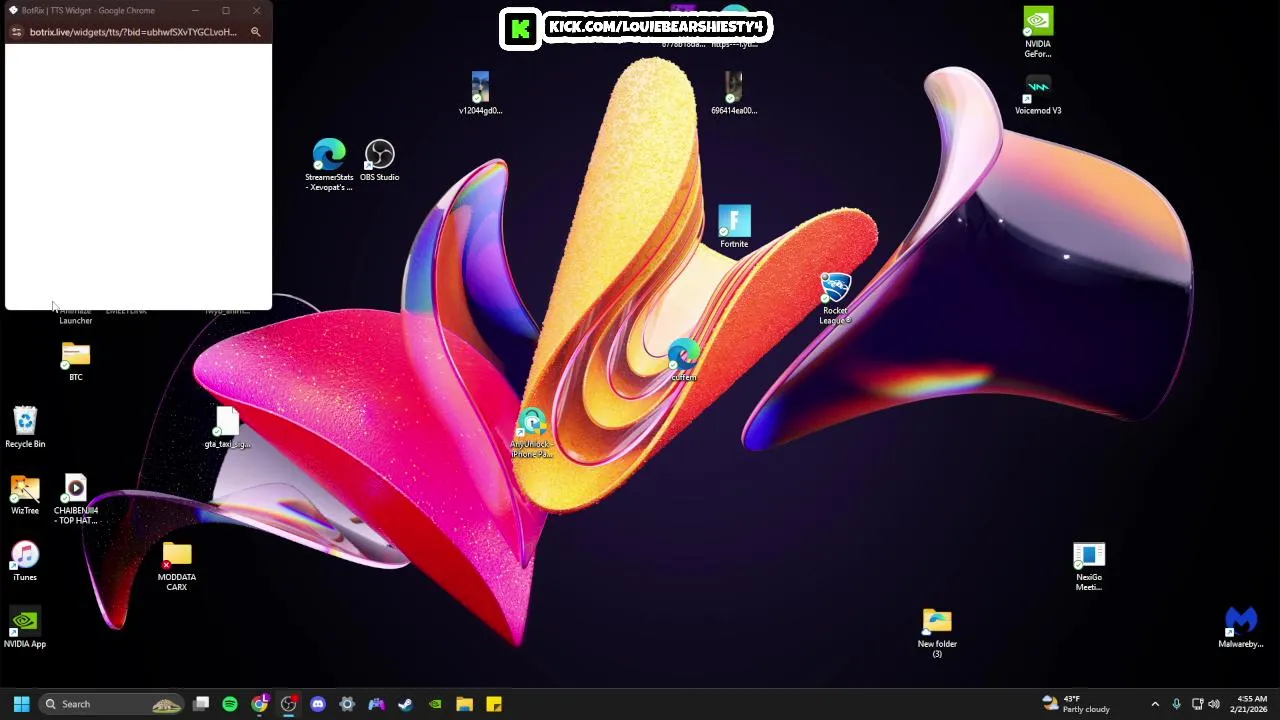Open the AnyUnlock iPhone shortcut
Image resolution: width=1280 pixels, height=720 pixels.
pos(531,433)
